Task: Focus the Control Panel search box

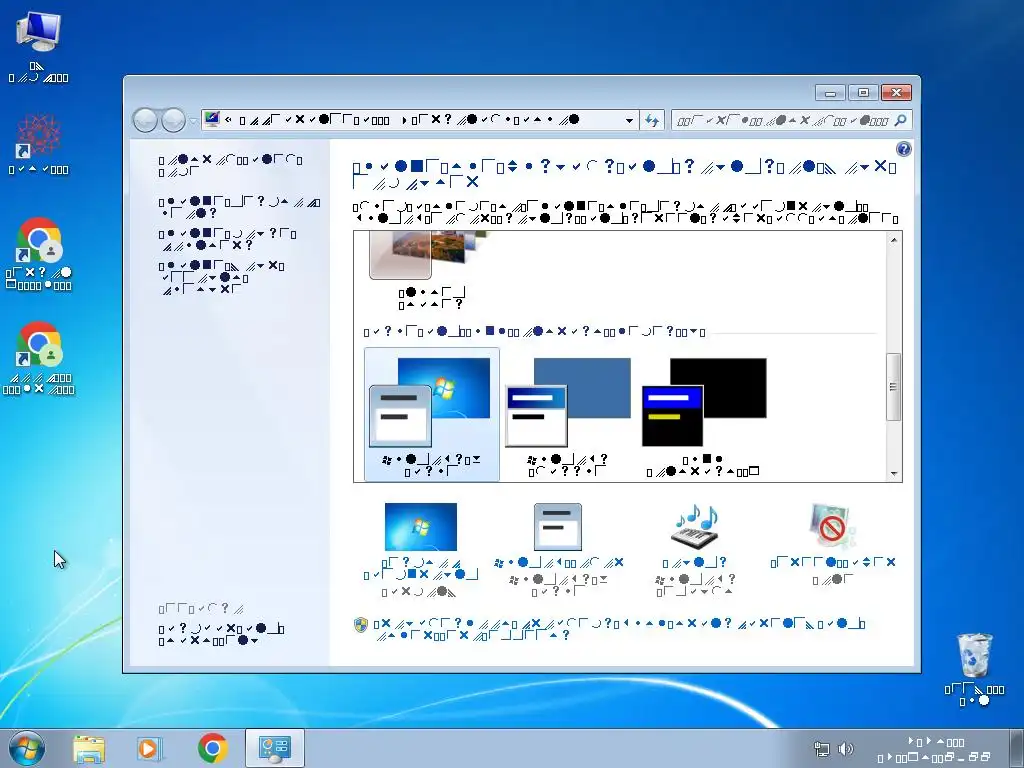Action: 781,120
